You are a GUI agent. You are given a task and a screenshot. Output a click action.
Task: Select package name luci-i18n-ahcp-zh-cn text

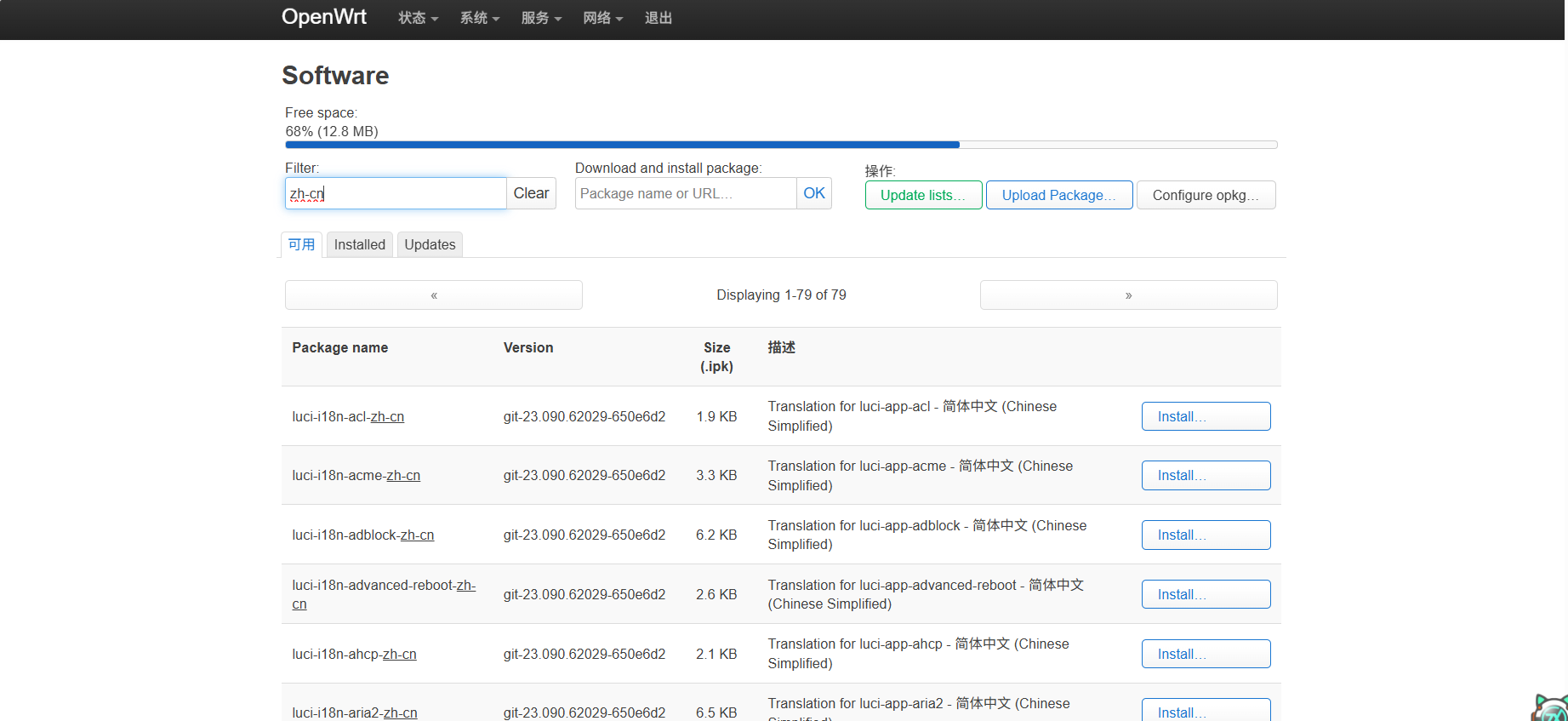354,654
